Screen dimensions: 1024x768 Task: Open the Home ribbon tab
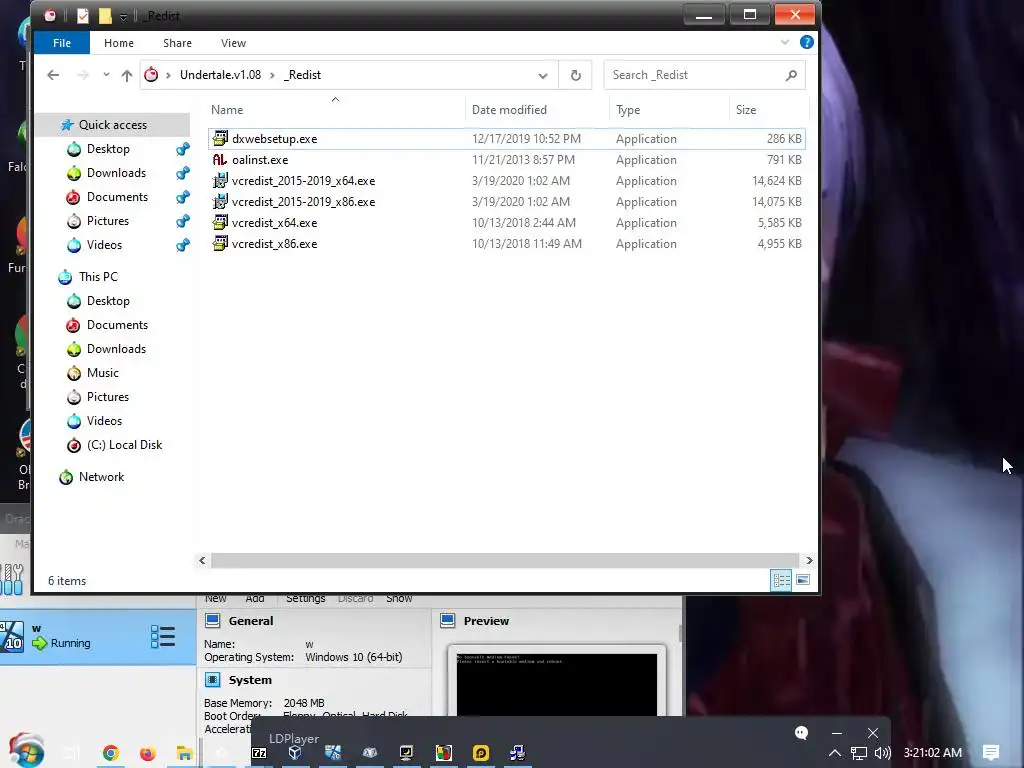(119, 43)
